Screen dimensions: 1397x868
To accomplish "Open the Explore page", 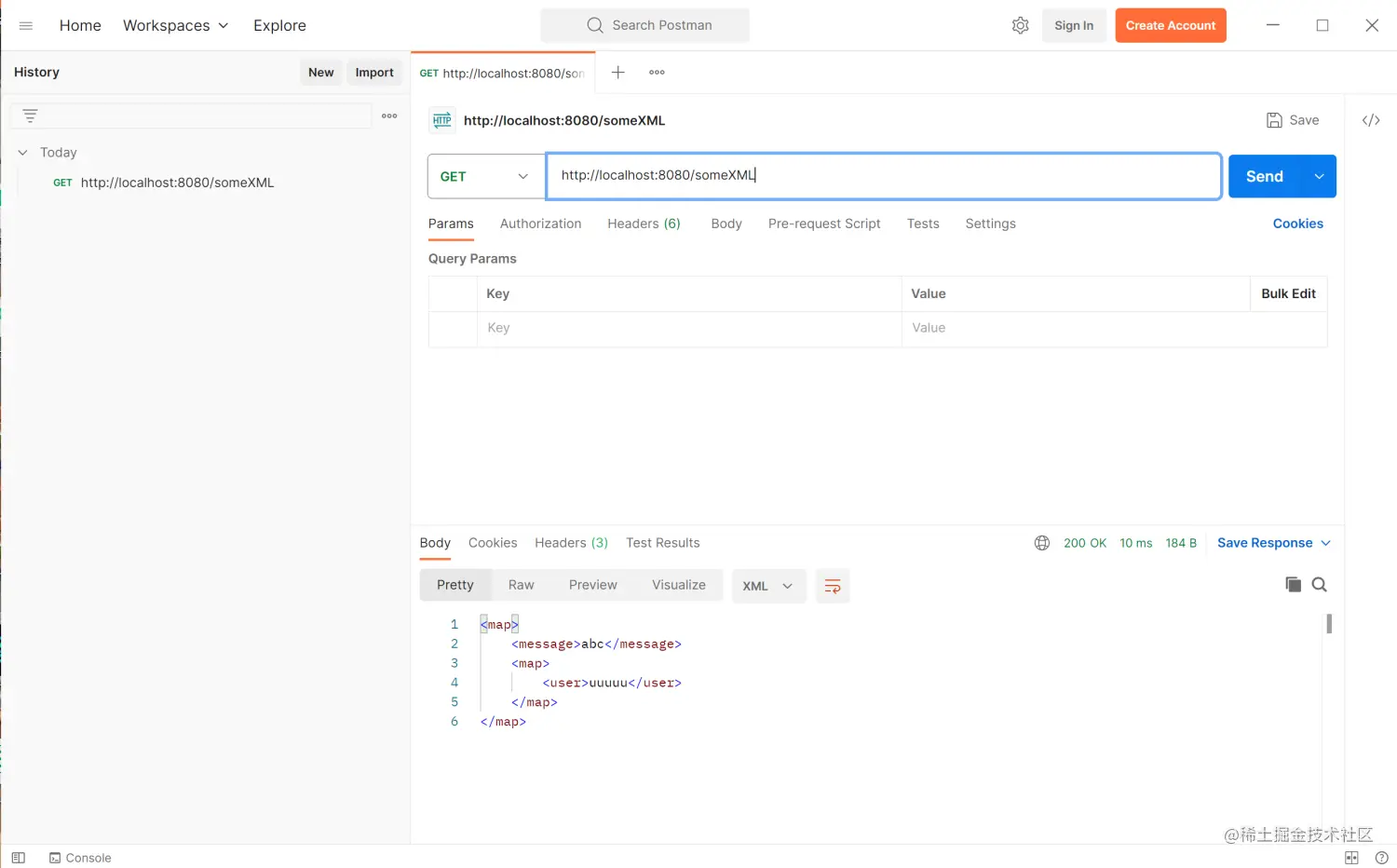I will pos(279,25).
